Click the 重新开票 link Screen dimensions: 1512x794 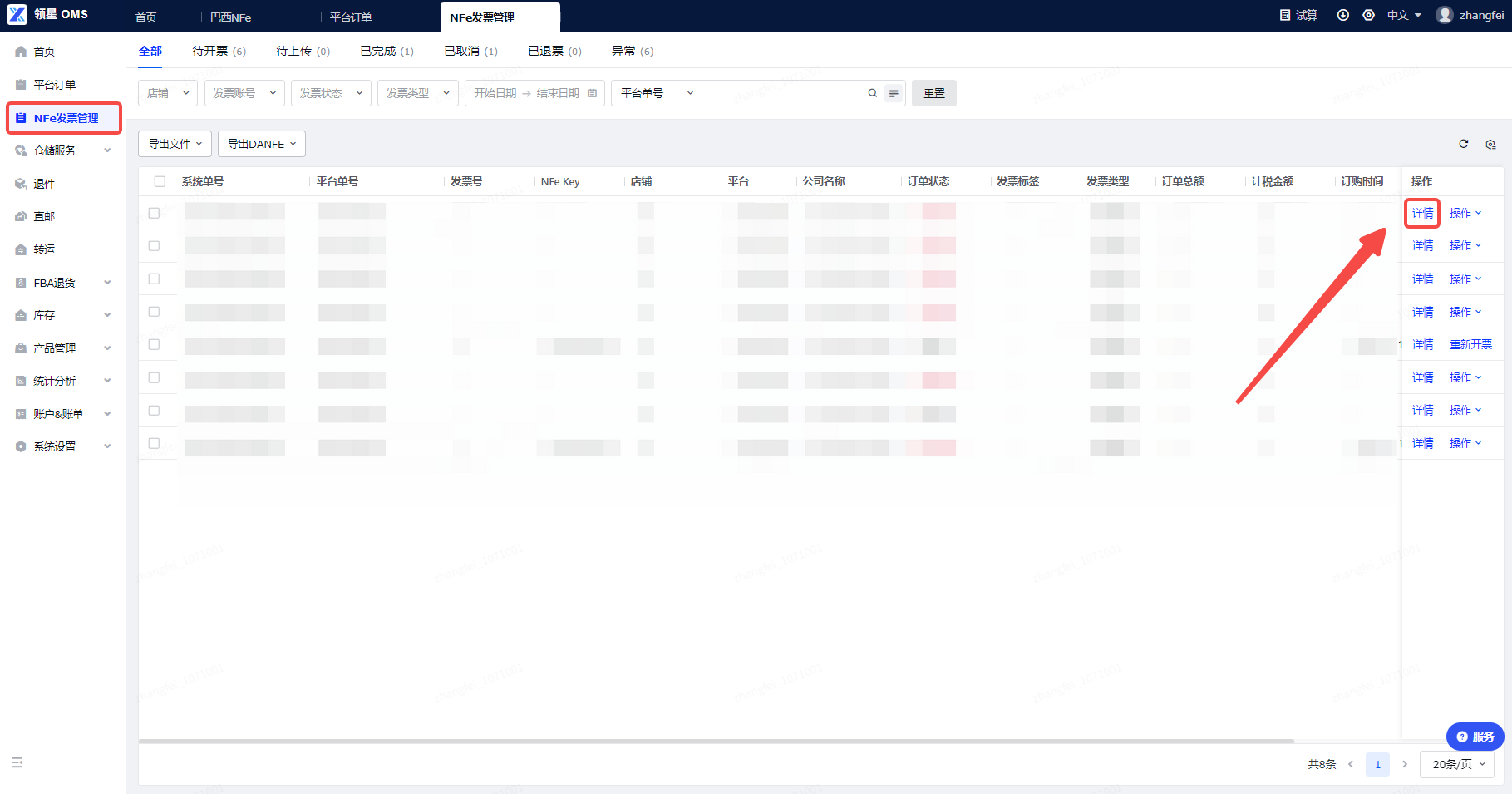point(1470,344)
